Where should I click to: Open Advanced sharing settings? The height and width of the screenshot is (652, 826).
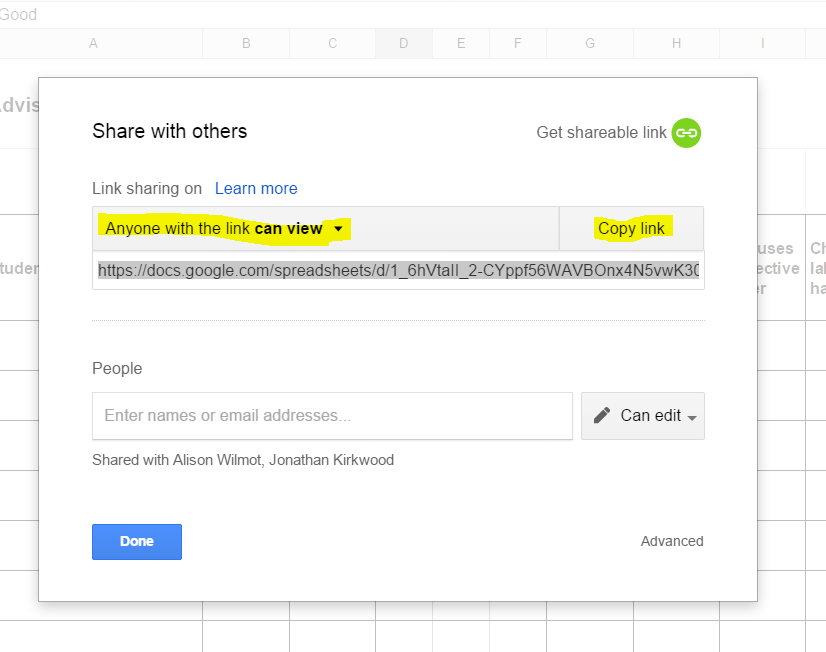[672, 541]
